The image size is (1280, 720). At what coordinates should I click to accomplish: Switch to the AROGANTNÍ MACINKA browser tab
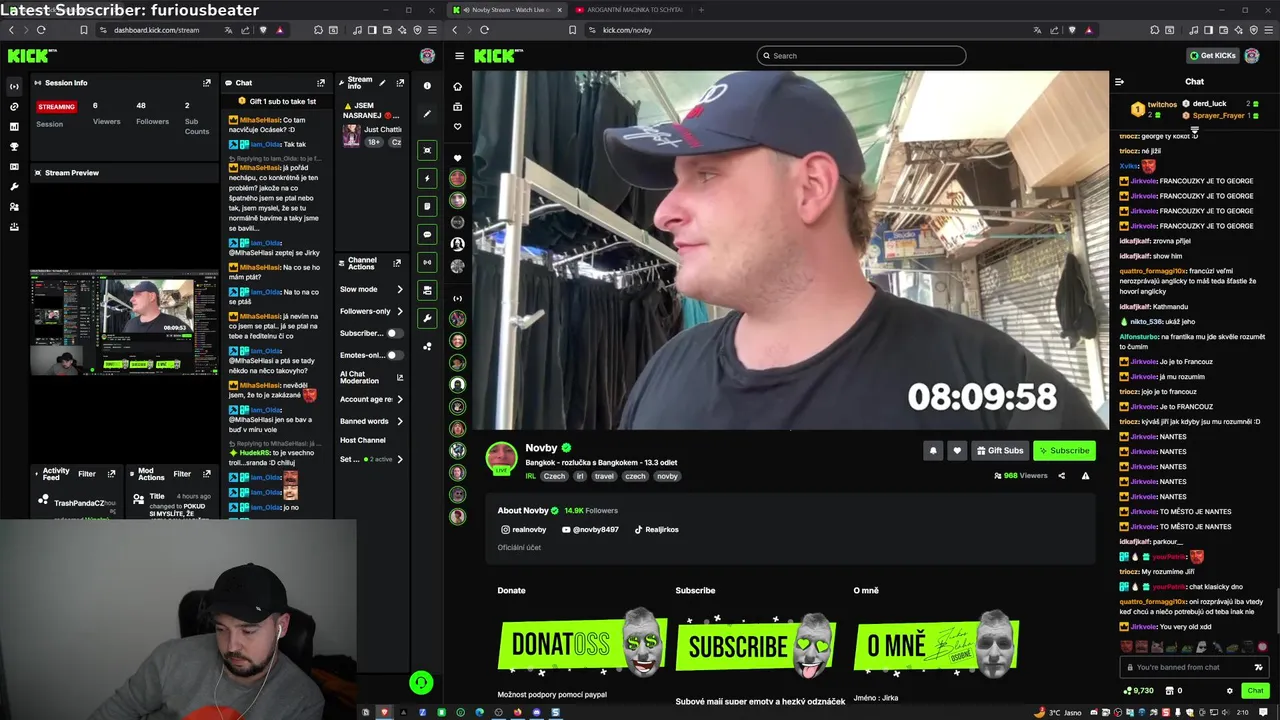pos(629,10)
